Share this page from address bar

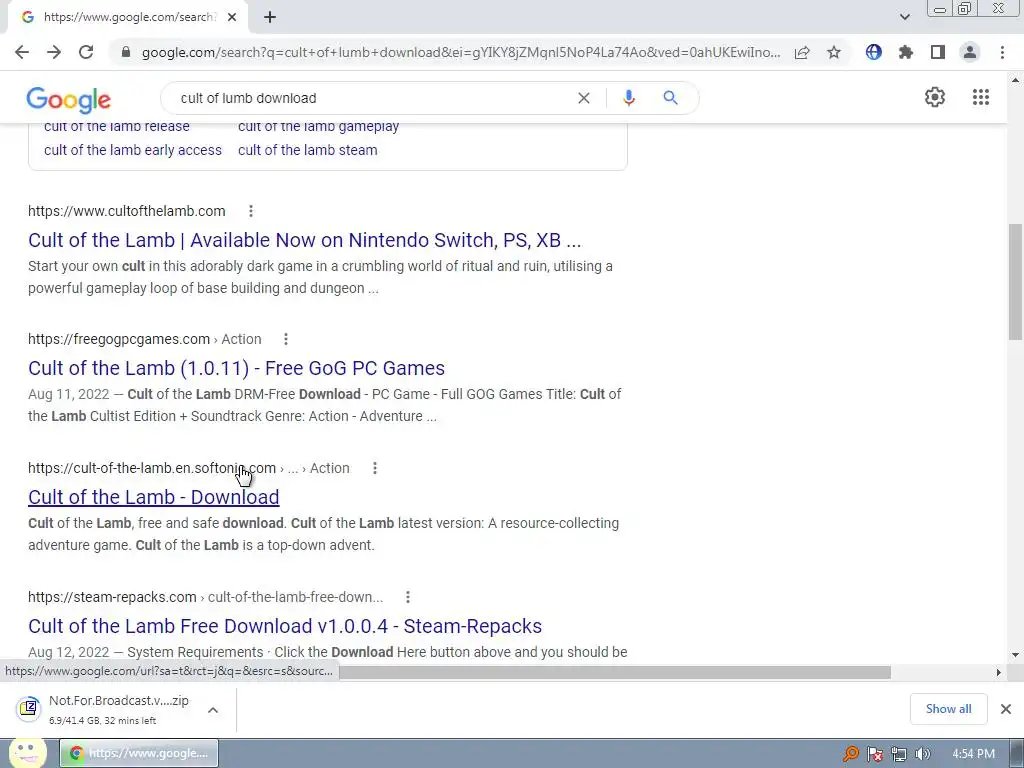coord(802,52)
